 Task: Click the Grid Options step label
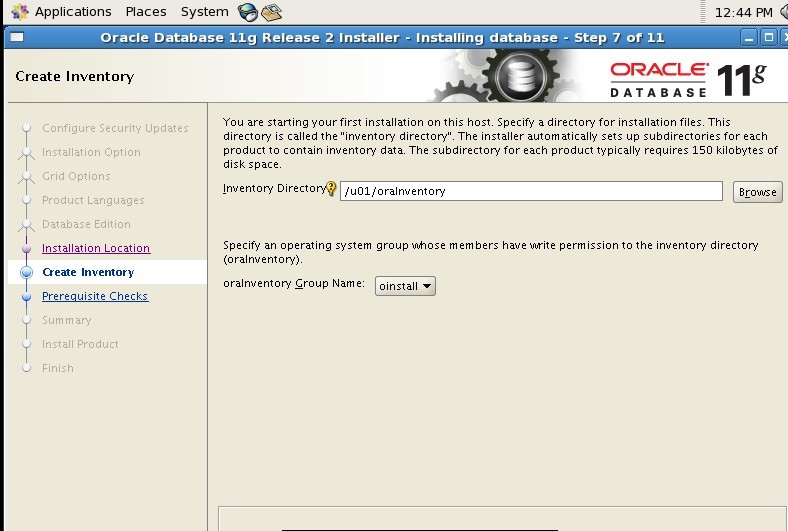coord(76,176)
